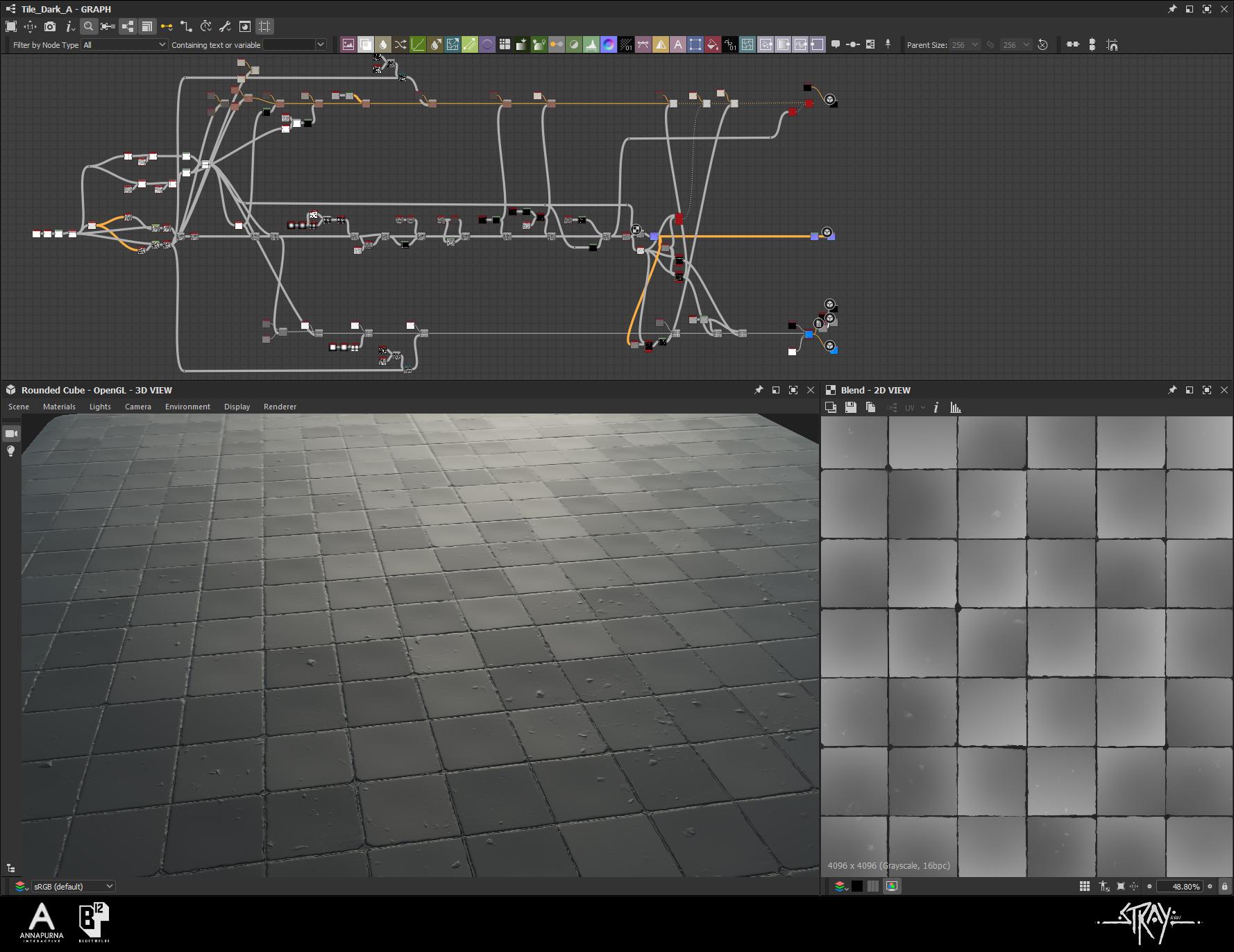Open the Filter by Node Type dropdown
The height and width of the screenshot is (952, 1234).
pos(124,44)
